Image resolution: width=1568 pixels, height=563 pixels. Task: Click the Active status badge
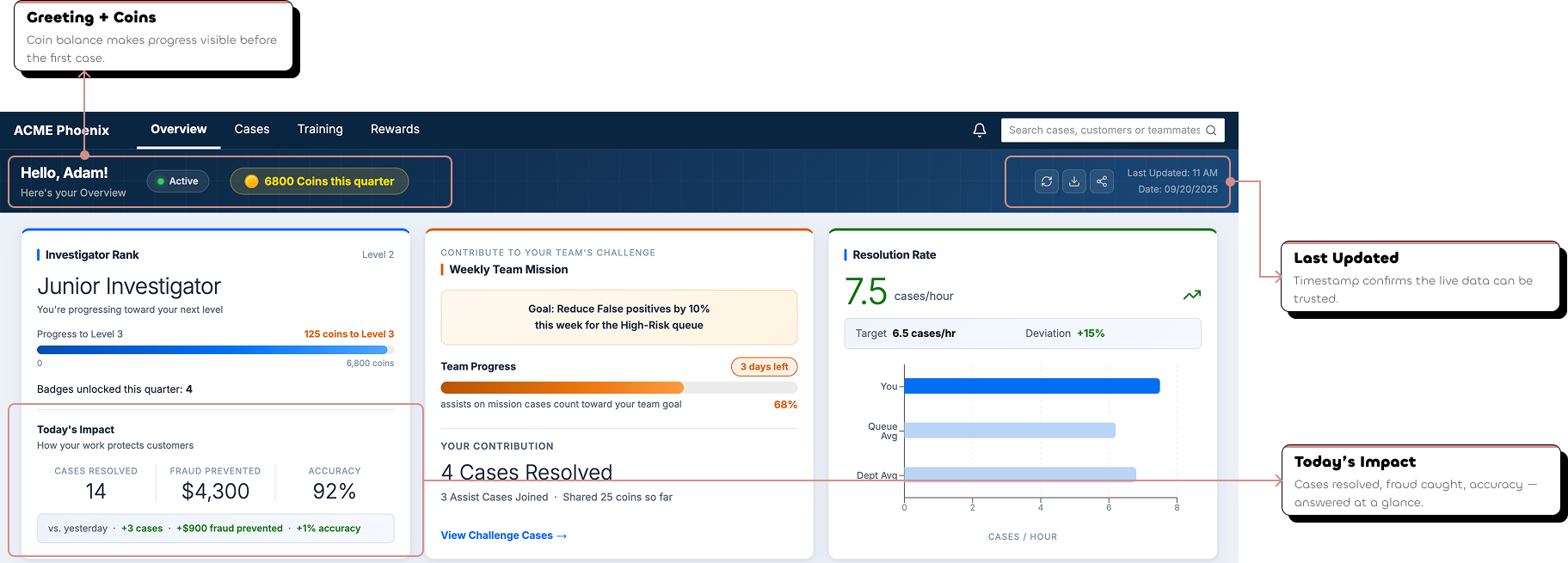point(178,181)
